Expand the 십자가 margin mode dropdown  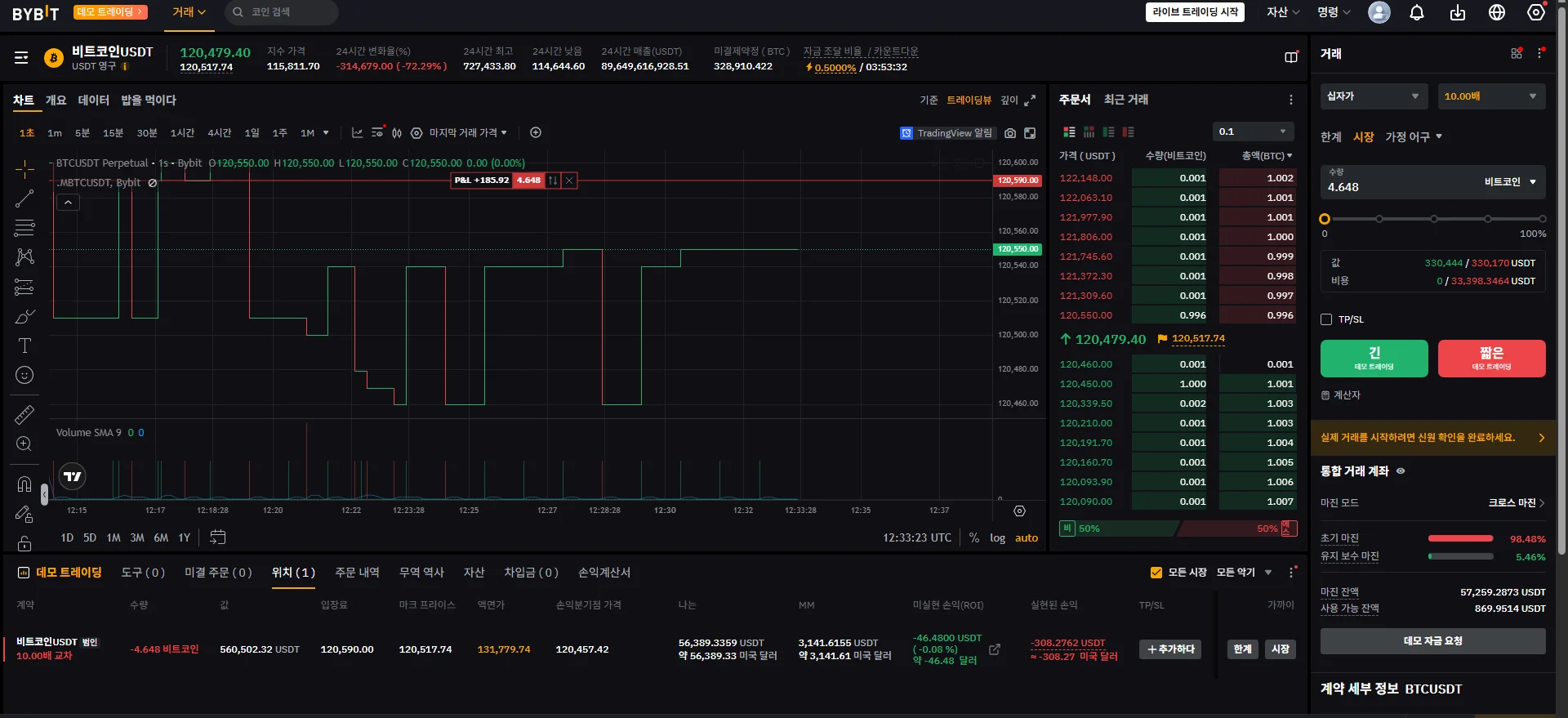(1374, 96)
